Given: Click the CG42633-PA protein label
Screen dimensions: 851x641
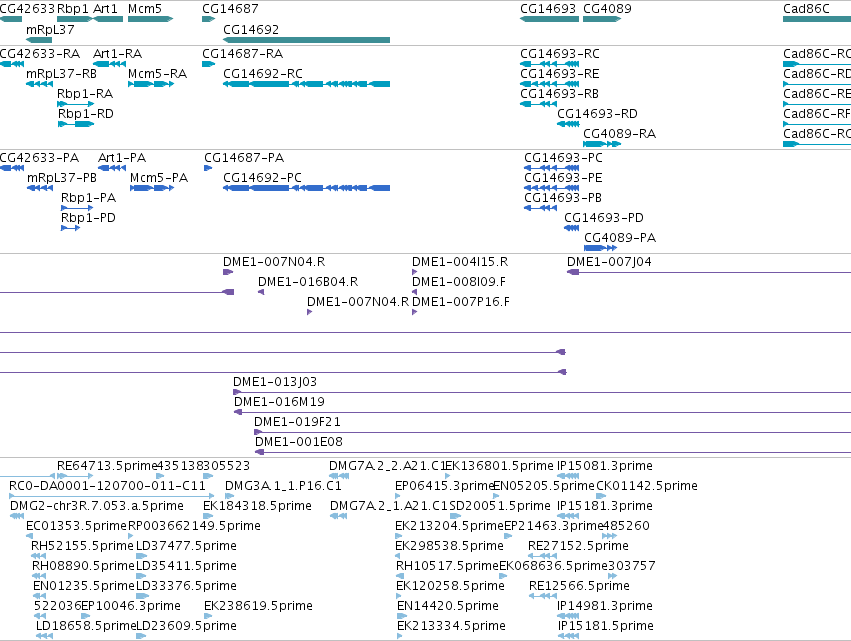Looking at the screenshot, I should [40, 158].
